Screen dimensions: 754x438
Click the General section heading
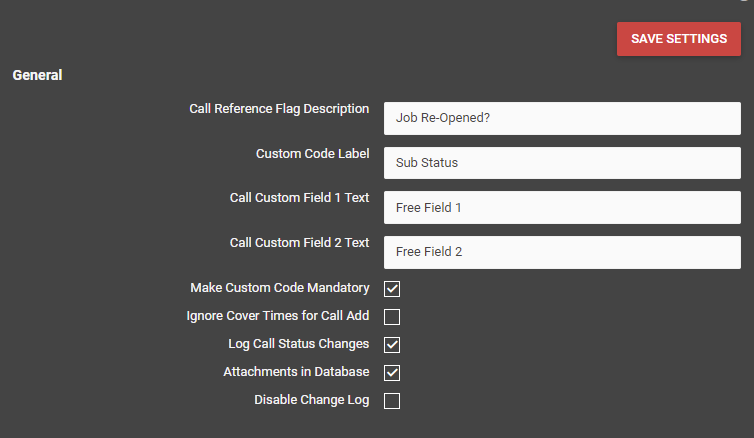pyautogui.click(x=37, y=75)
